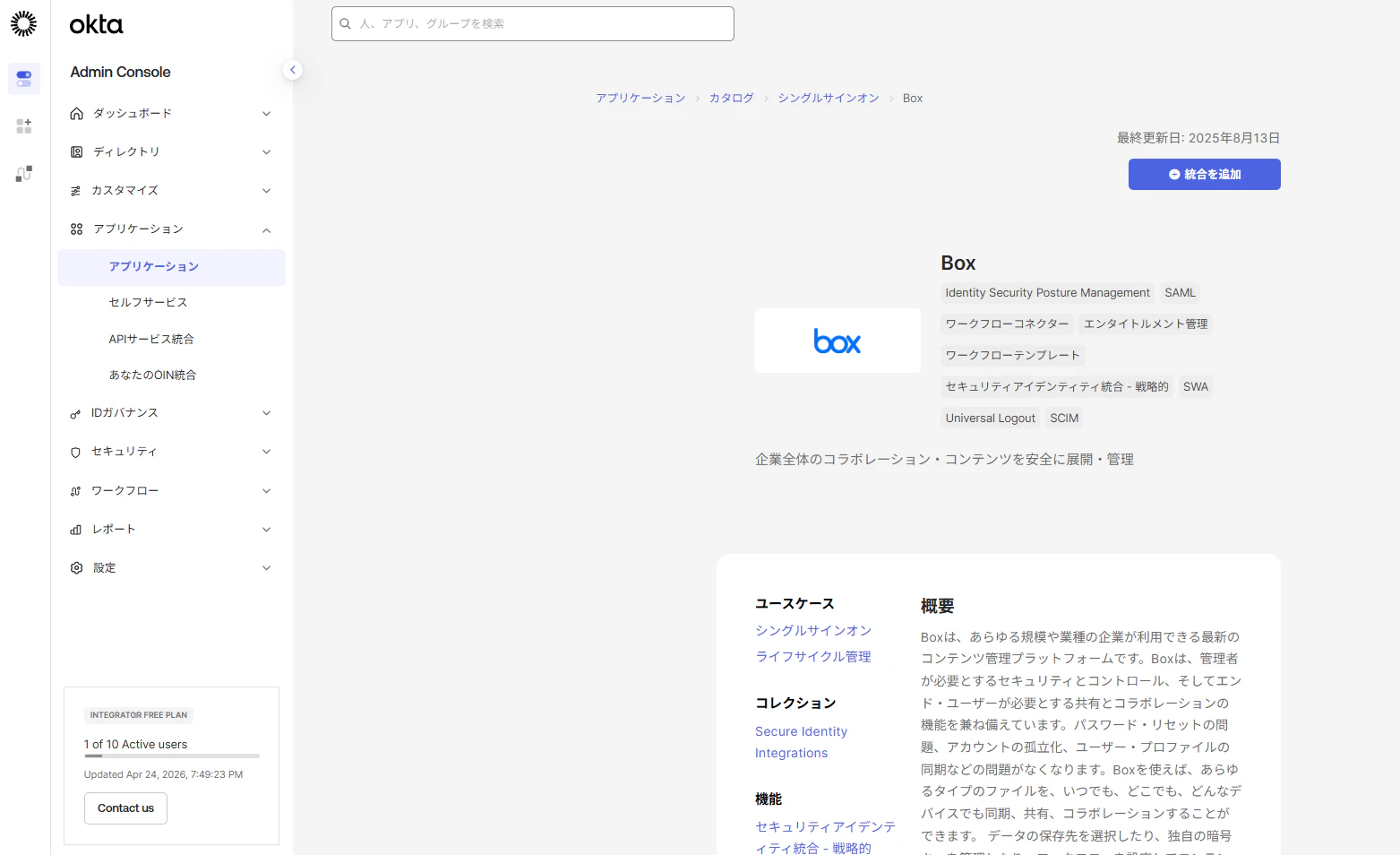Click the 1 of 10 Active users text
Screen dimensions: 1400x855
click(136, 745)
